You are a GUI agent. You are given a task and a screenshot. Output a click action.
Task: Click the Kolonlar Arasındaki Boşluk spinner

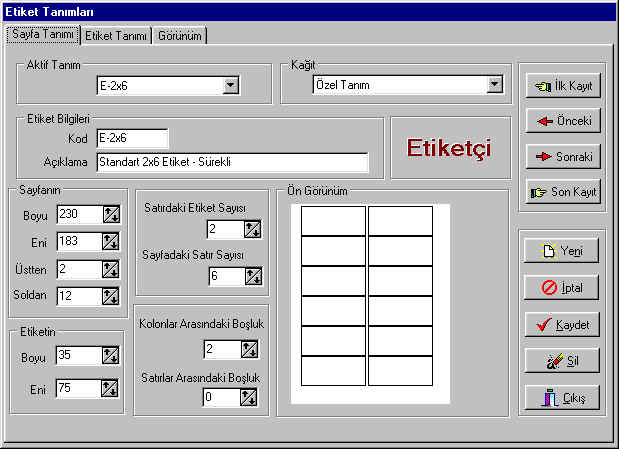tap(249, 349)
